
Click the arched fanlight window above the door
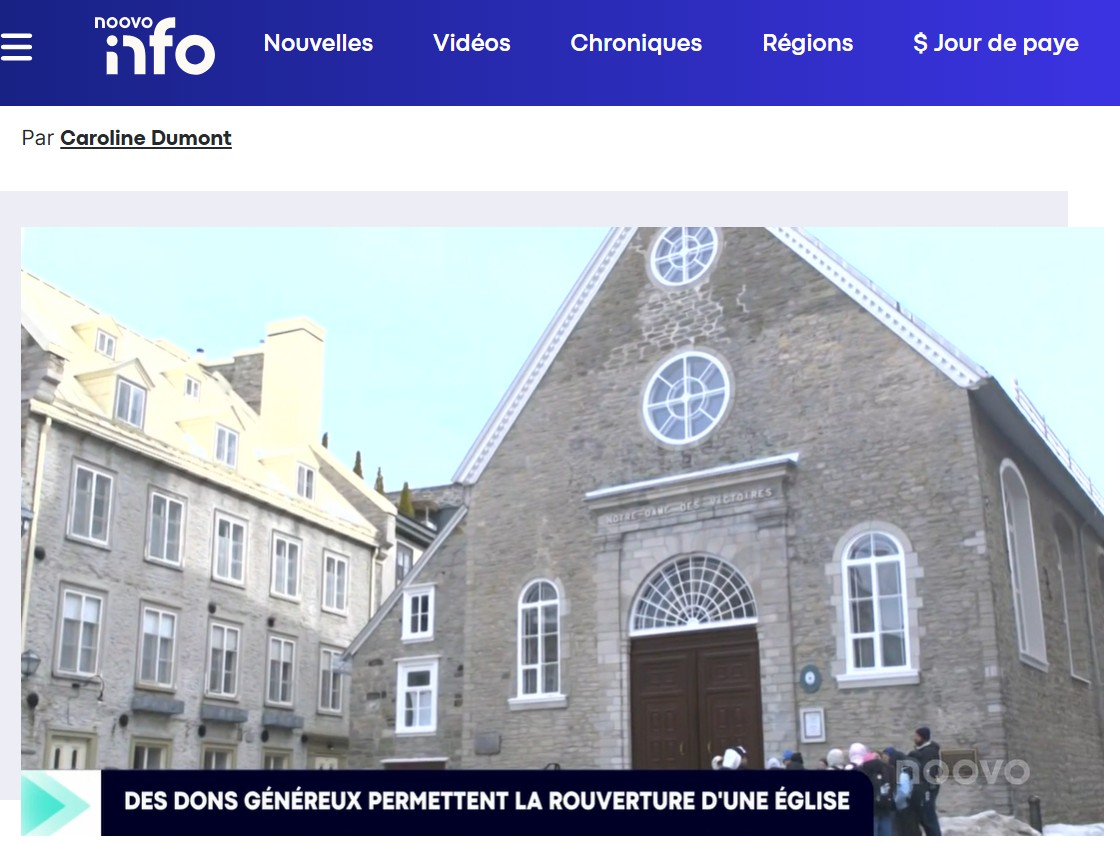click(x=693, y=594)
